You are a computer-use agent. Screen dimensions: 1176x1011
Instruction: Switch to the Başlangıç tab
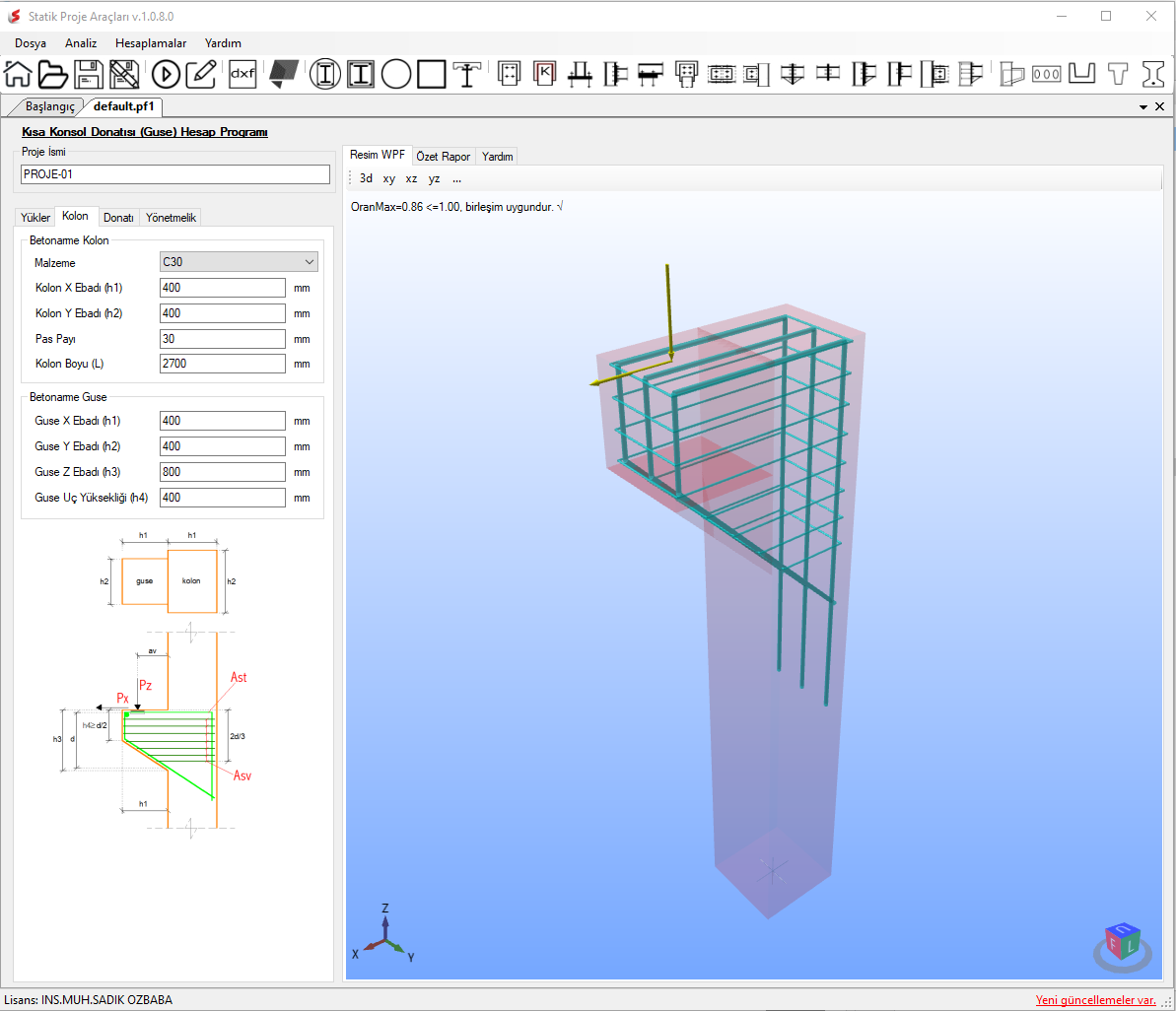coord(49,106)
